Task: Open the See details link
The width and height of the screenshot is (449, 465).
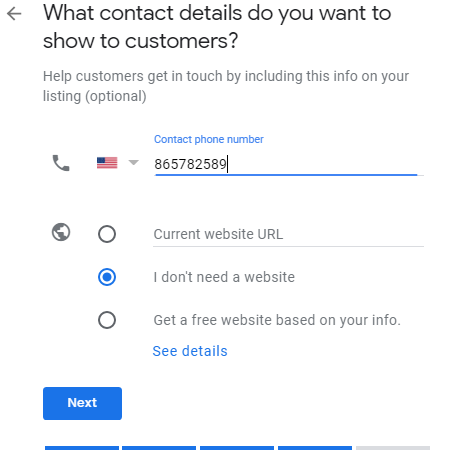Action: 190,351
